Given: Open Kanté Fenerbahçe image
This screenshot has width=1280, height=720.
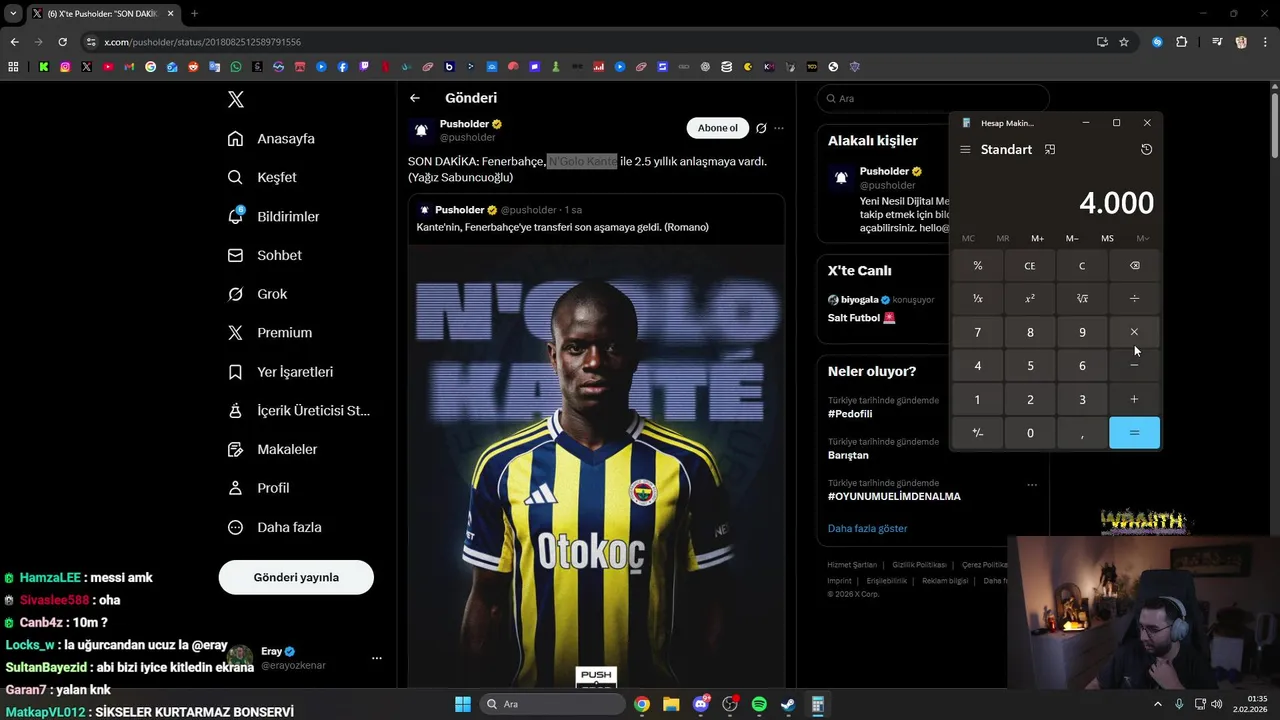Looking at the screenshot, I should [596, 465].
